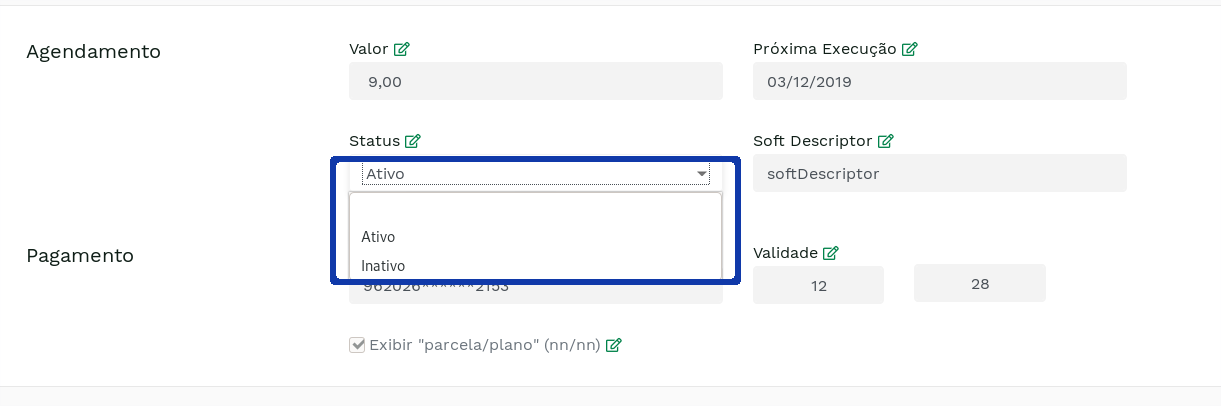The image size is (1221, 406).
Task: Click edit icon after "parcela/plano" (nn/nn)
Action: pos(614,345)
